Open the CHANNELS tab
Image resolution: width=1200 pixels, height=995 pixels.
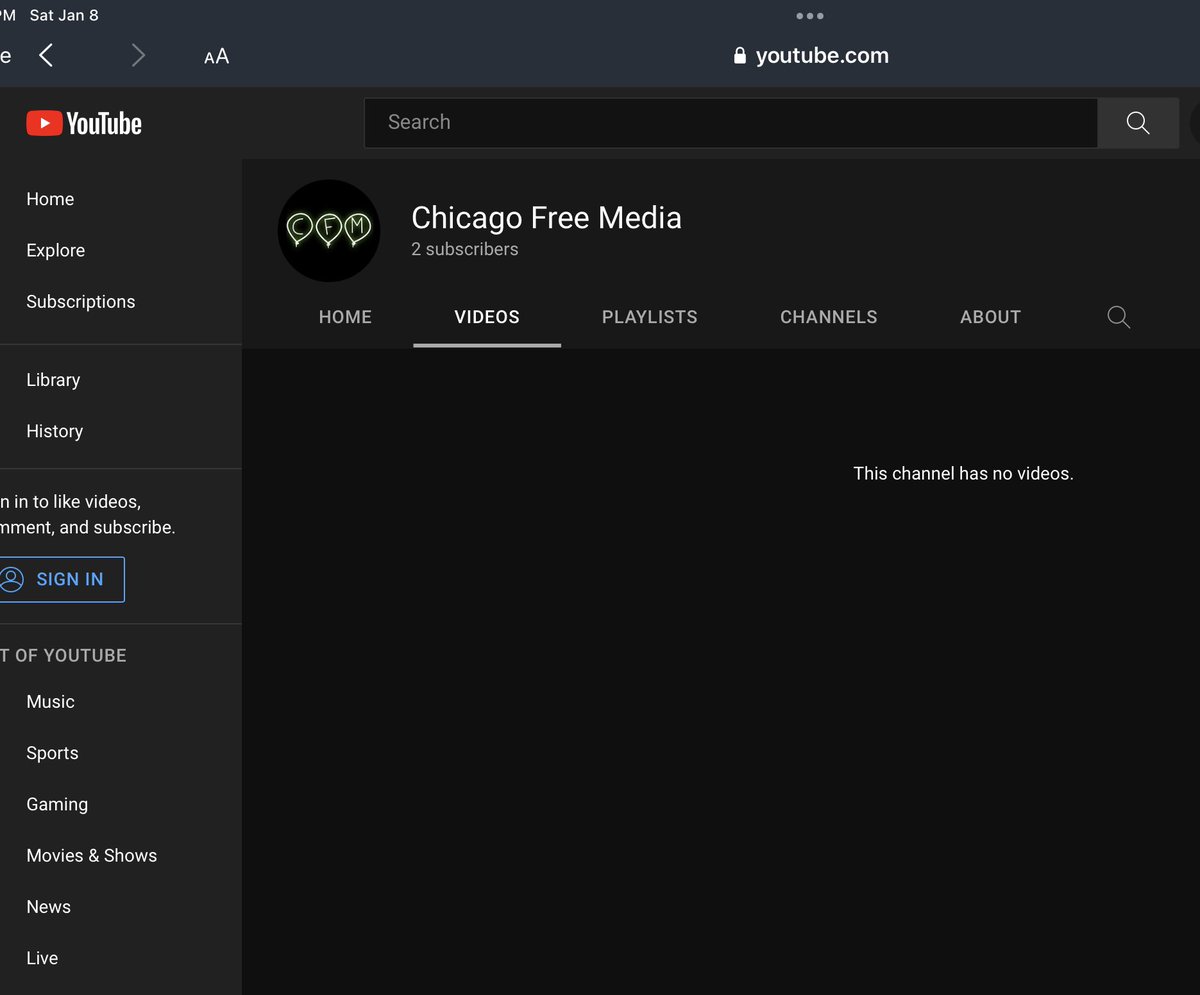[x=829, y=317]
